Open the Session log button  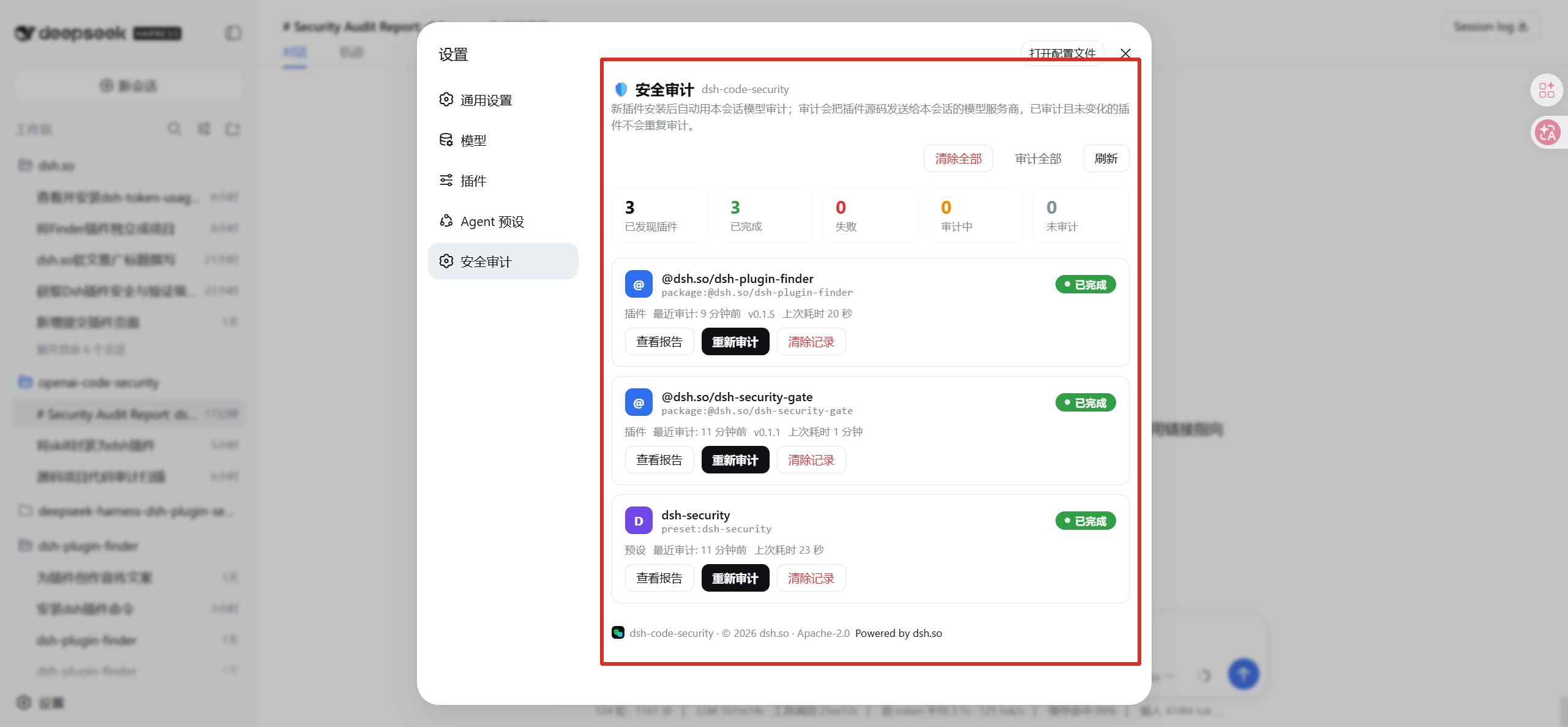(1490, 27)
